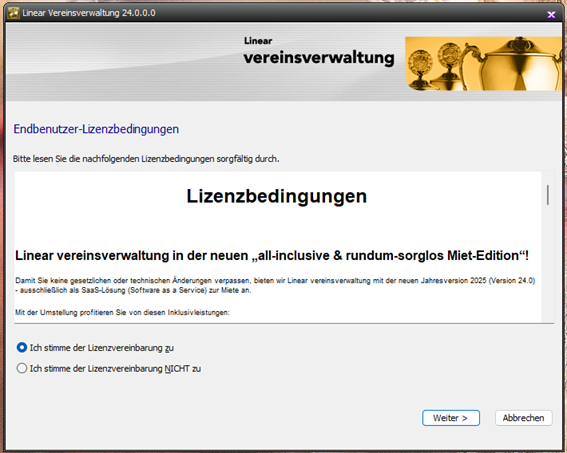Click the license text scrollbar thumb

[548, 195]
